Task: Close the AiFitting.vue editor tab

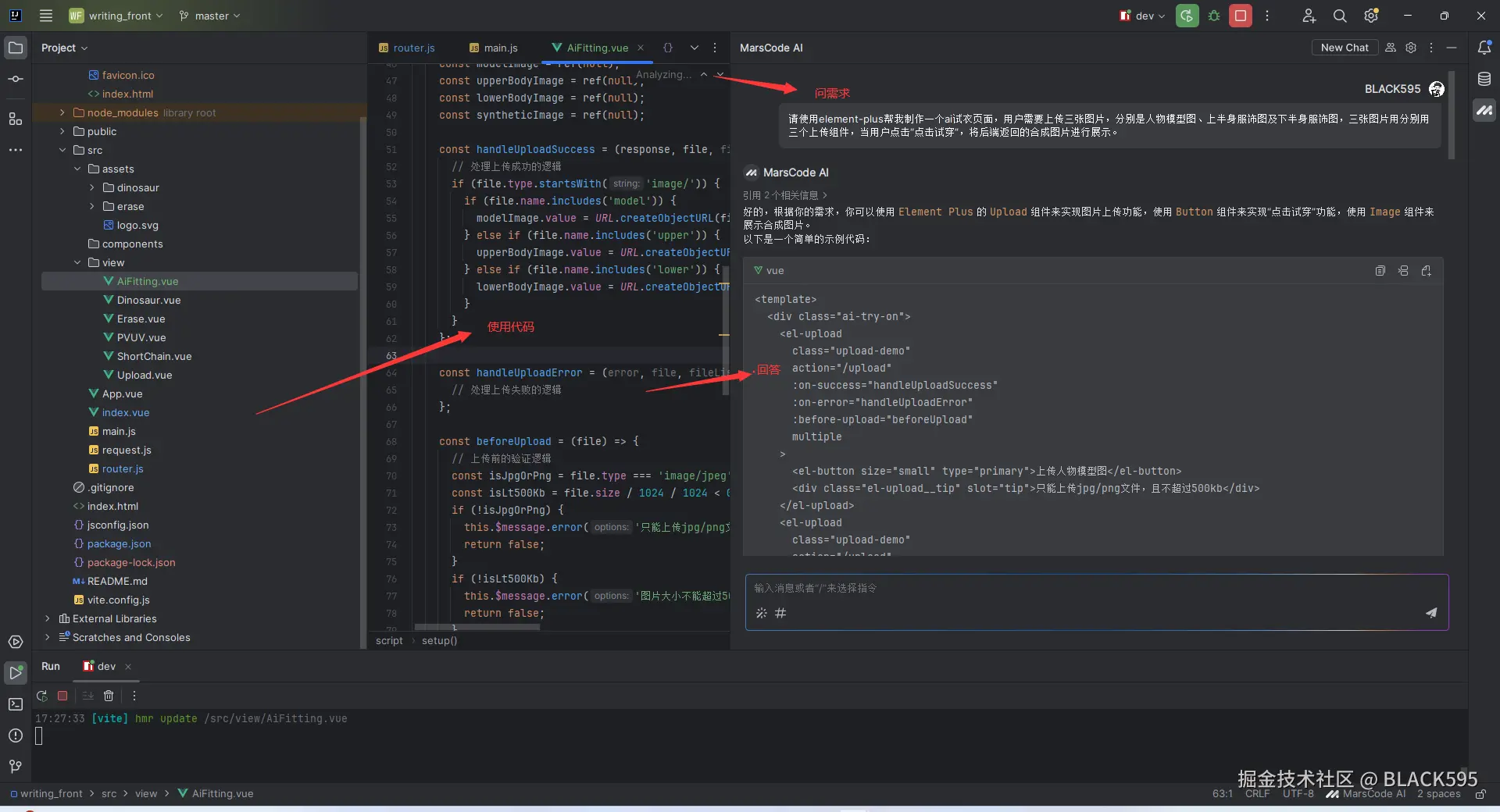Action: (x=641, y=48)
